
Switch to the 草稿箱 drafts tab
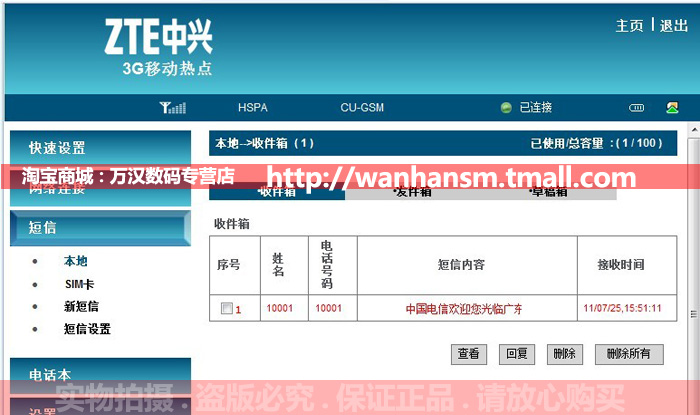pyautogui.click(x=548, y=192)
